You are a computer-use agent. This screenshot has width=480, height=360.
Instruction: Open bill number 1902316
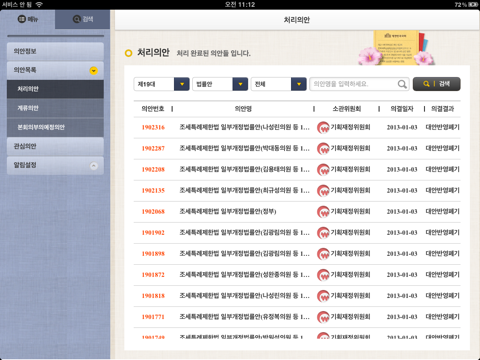(153, 127)
